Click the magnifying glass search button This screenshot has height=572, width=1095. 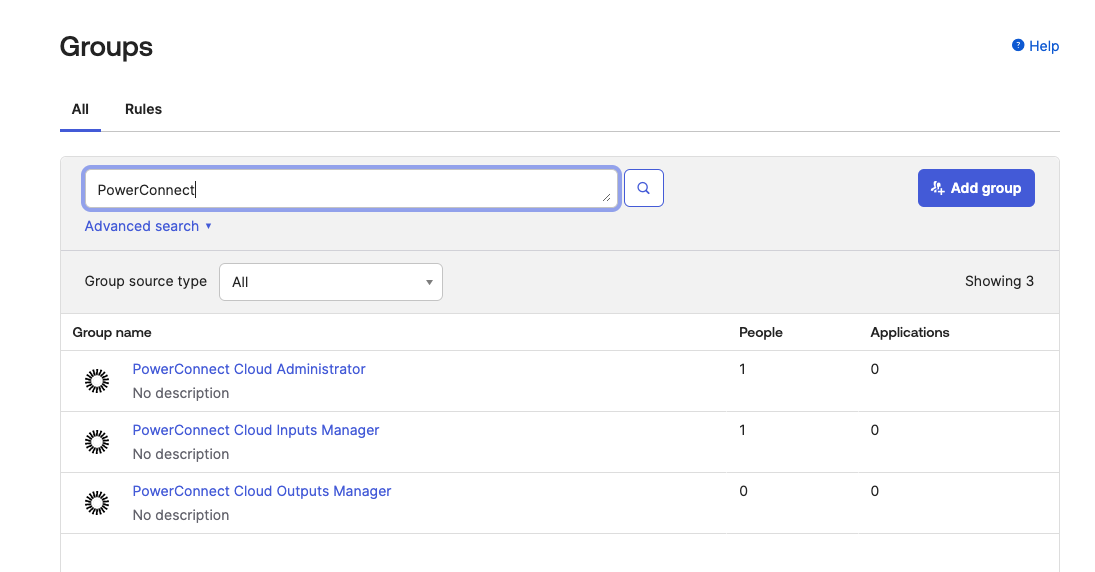pos(644,188)
